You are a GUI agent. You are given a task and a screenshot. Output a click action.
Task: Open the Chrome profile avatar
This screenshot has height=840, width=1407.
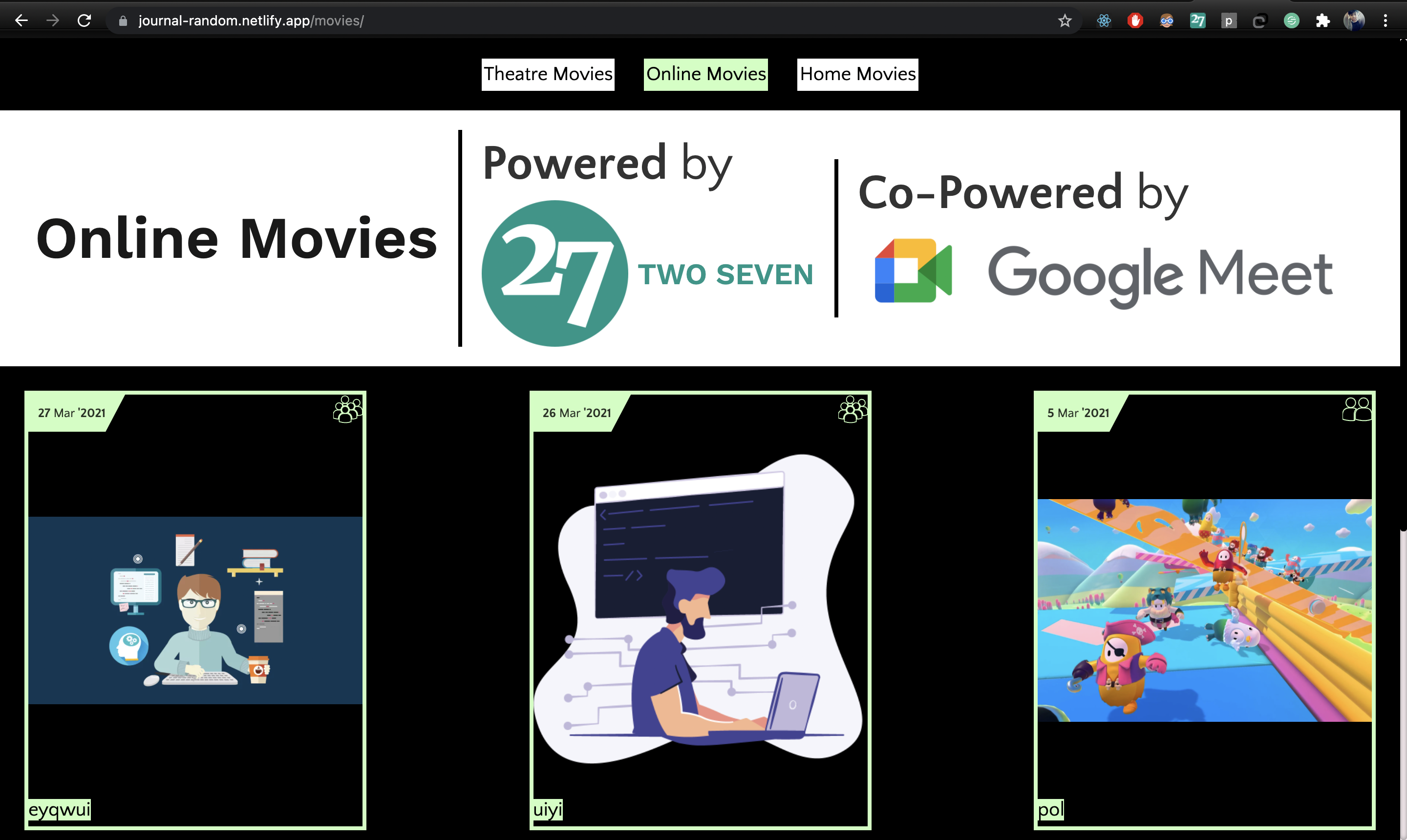pyautogui.click(x=1354, y=21)
